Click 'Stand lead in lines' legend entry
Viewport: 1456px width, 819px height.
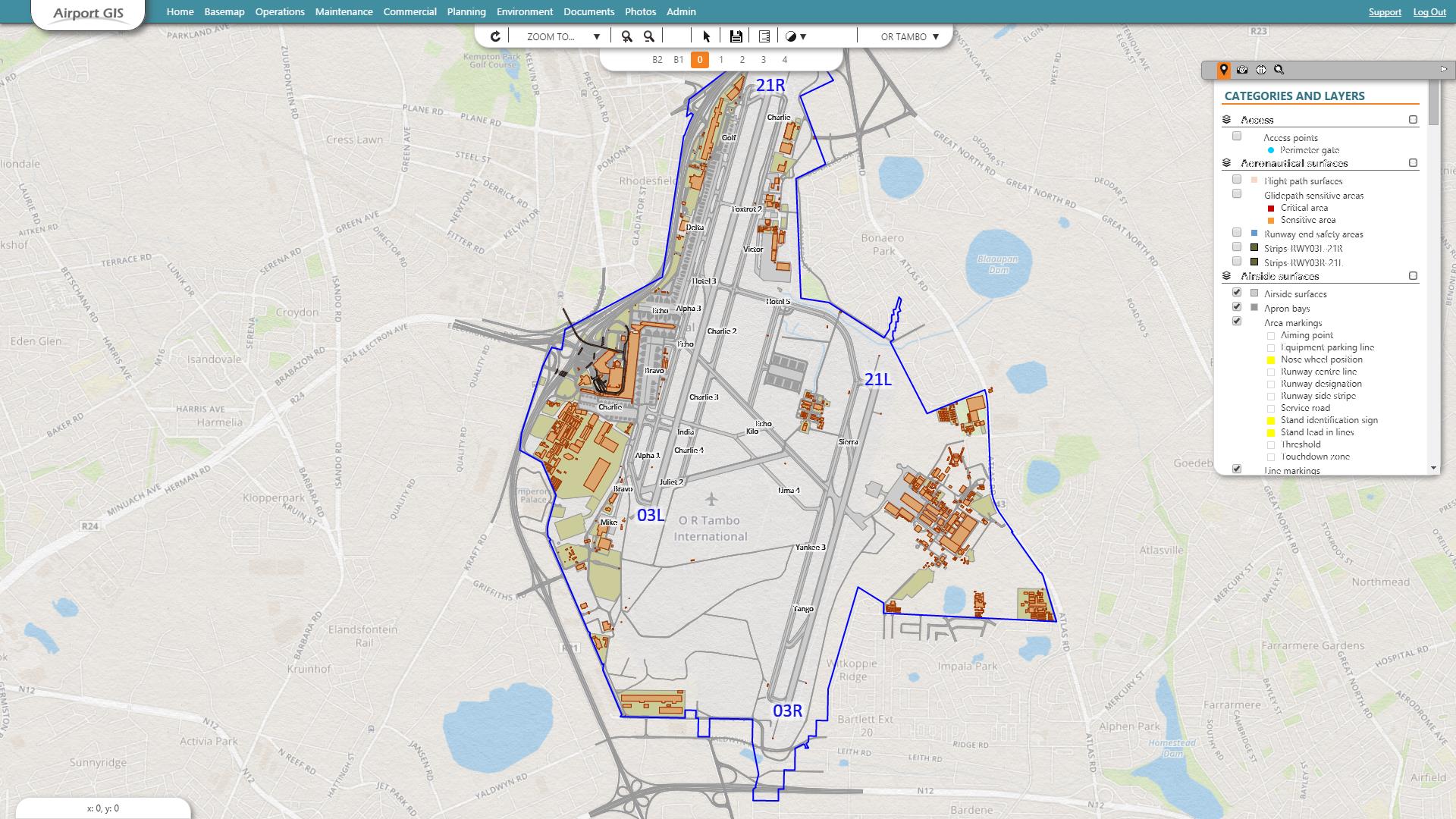1317,432
